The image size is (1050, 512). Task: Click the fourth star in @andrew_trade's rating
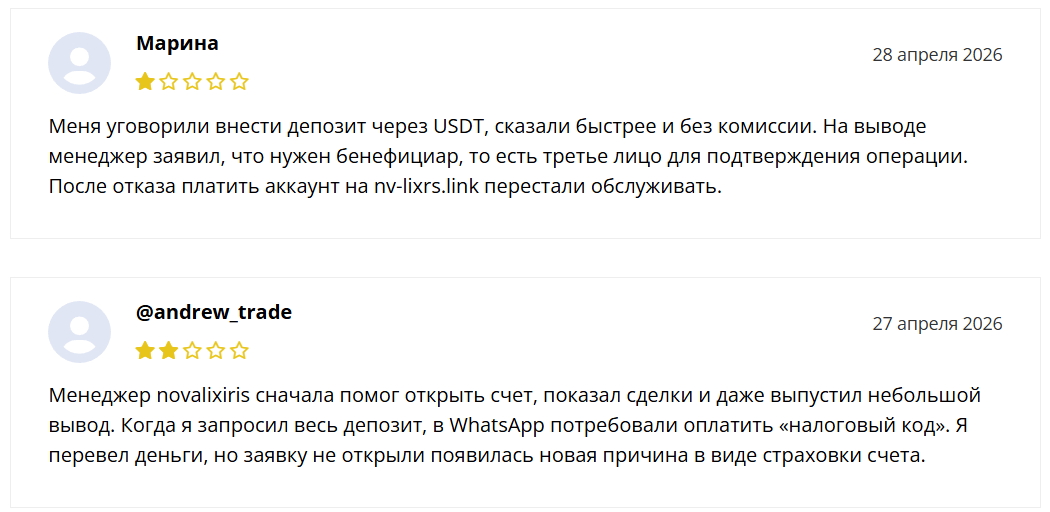tap(216, 351)
